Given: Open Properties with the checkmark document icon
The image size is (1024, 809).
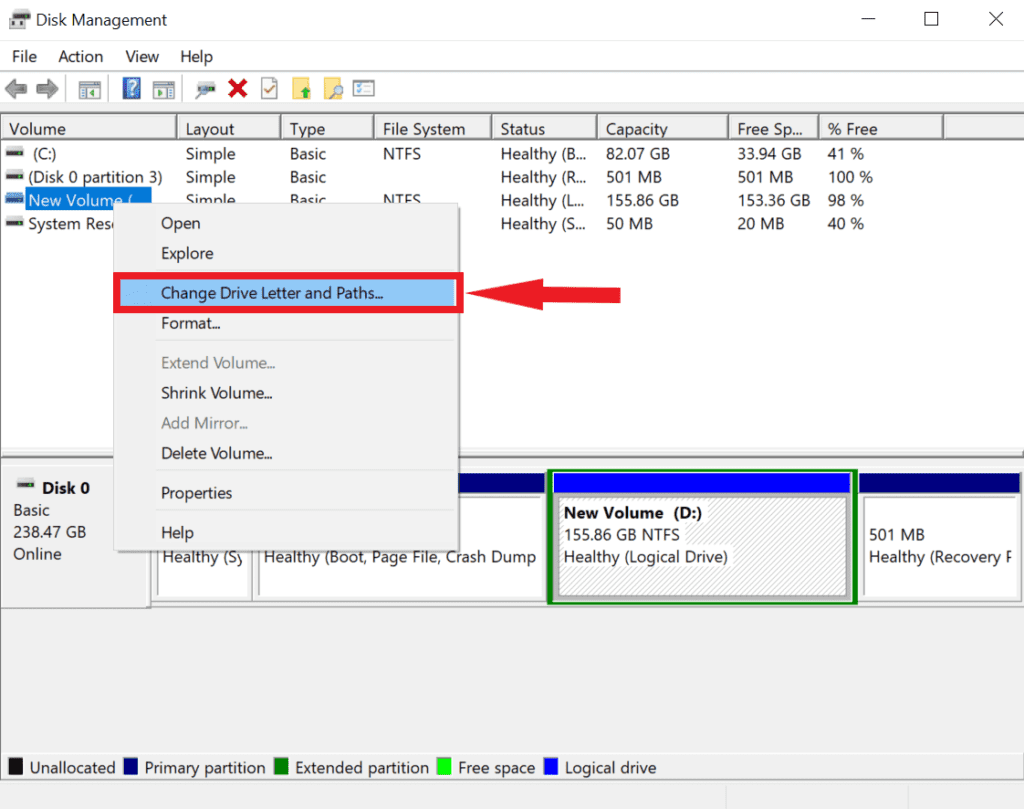Looking at the screenshot, I should [x=267, y=88].
